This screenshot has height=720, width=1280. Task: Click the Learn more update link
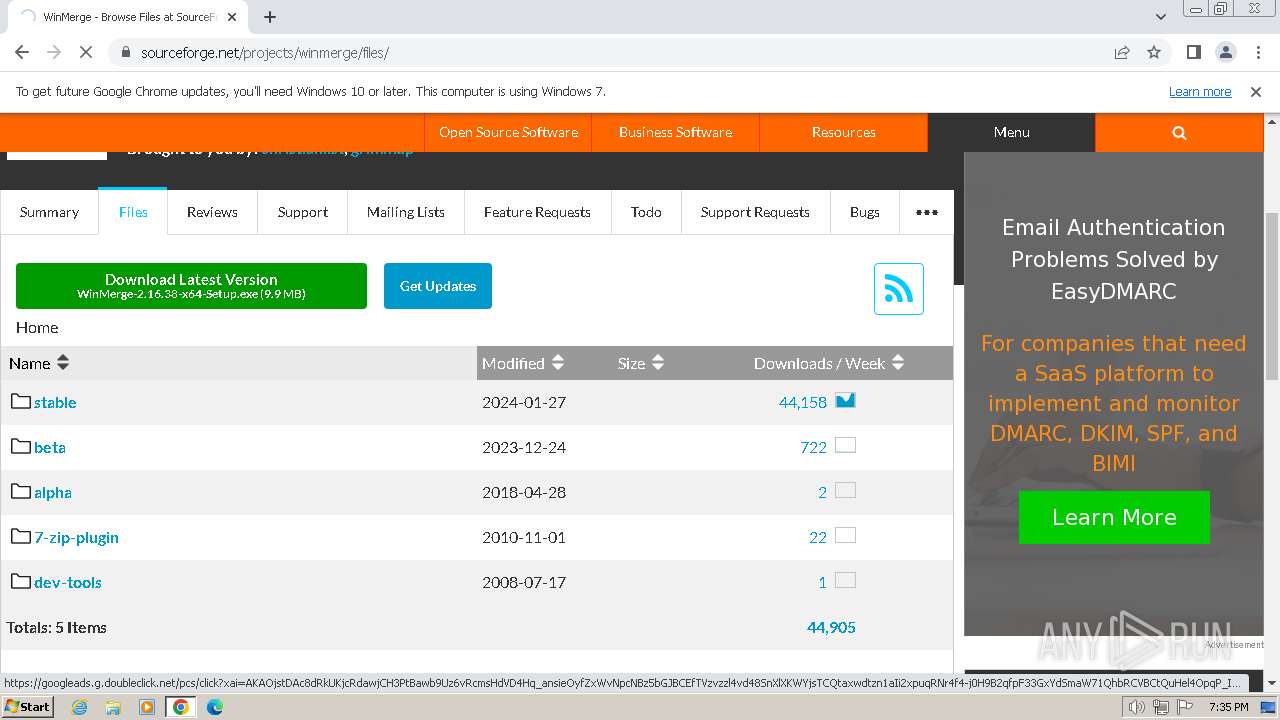(1200, 91)
